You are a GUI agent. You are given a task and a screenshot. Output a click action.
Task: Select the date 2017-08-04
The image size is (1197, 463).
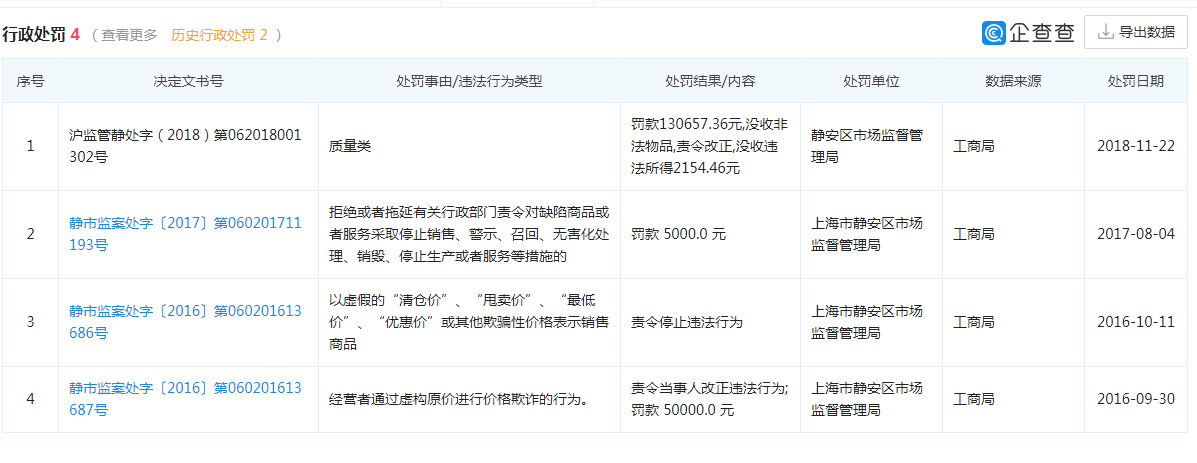click(1136, 234)
